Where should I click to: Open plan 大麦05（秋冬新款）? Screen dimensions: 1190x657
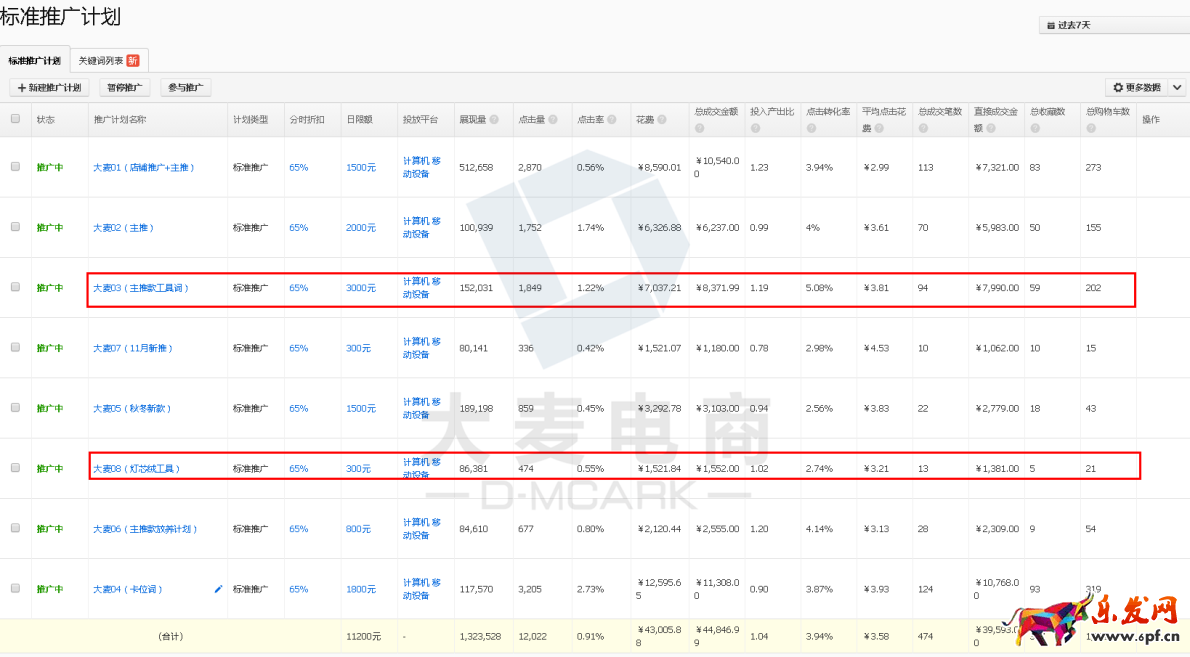[132, 408]
